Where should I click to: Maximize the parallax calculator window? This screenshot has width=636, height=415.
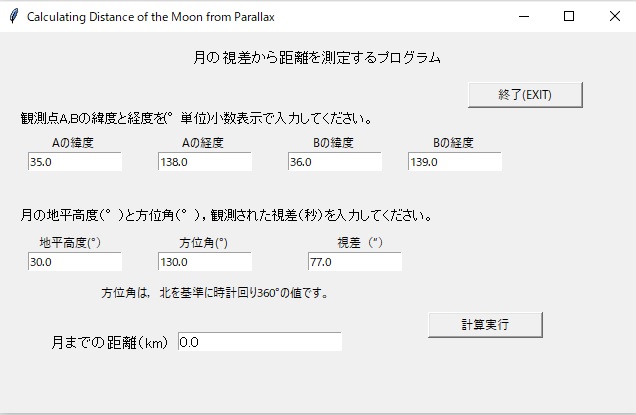pos(569,16)
